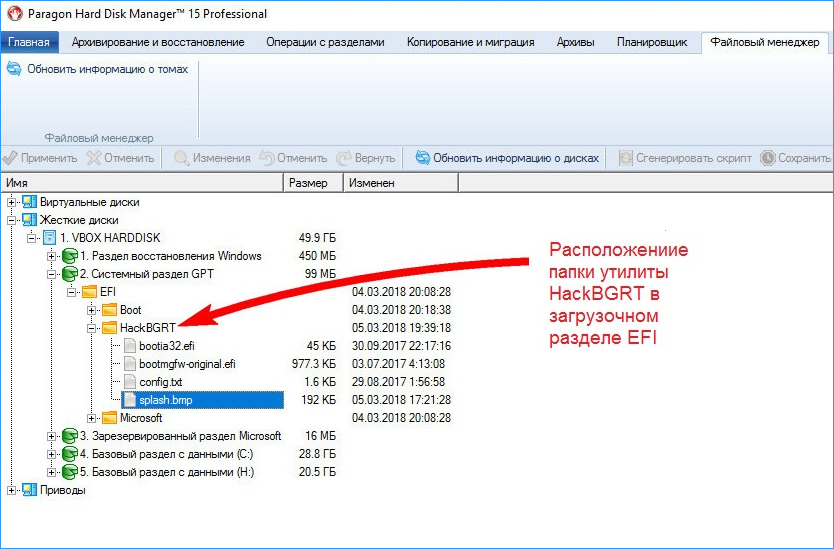
Task: Click Обновить информацию о томах label
Action: point(108,69)
